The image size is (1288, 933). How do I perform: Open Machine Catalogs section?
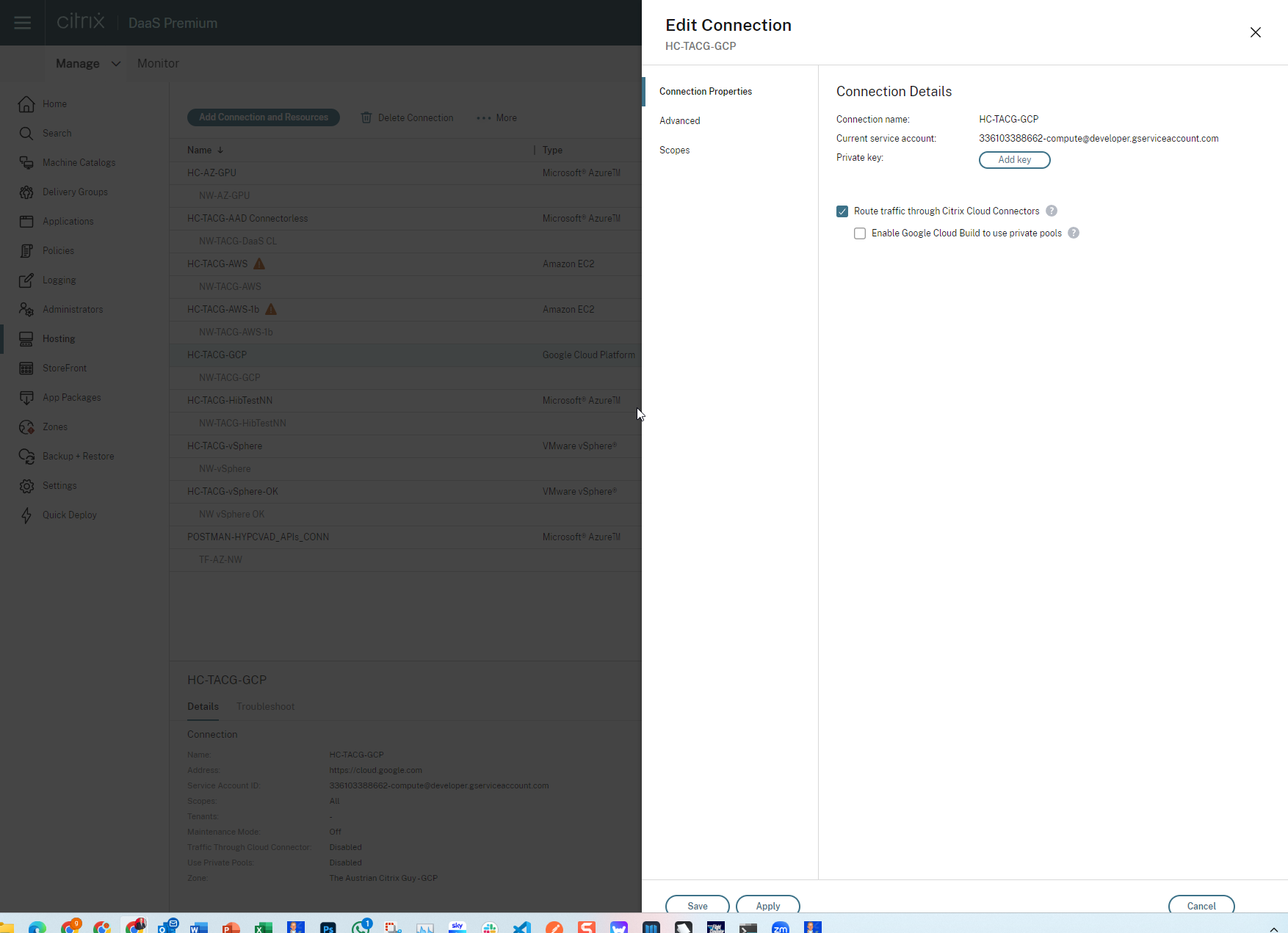(79, 162)
